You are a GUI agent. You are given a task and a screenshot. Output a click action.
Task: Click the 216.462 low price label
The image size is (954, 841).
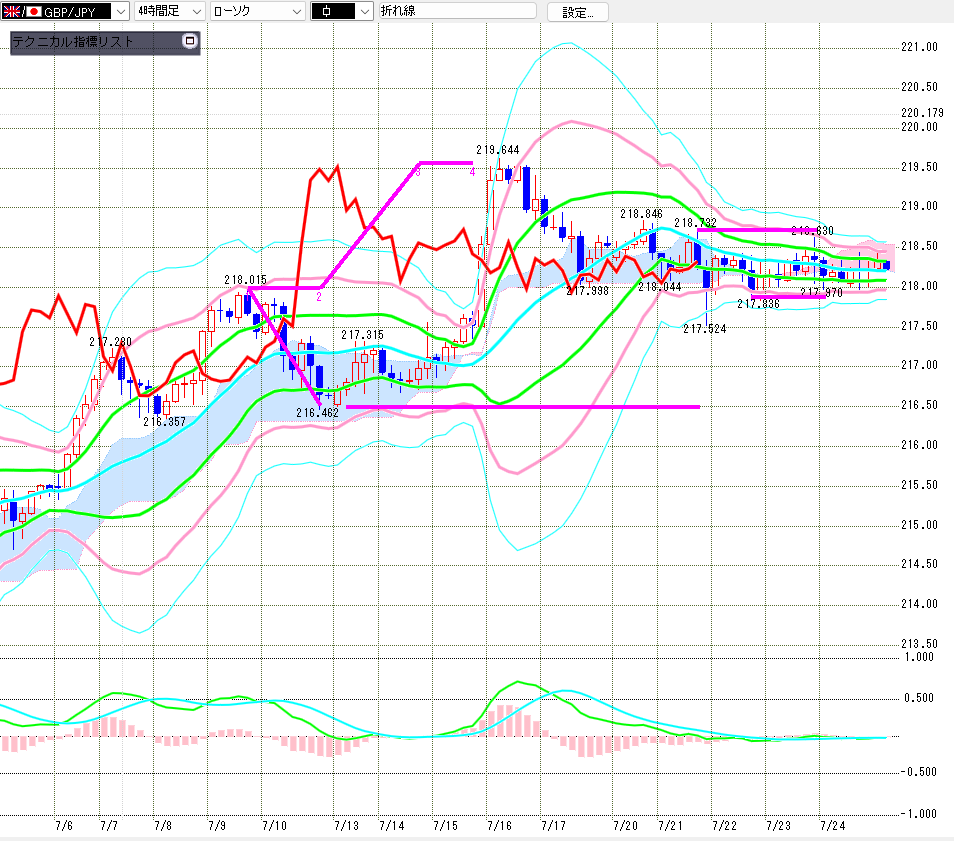(317, 413)
